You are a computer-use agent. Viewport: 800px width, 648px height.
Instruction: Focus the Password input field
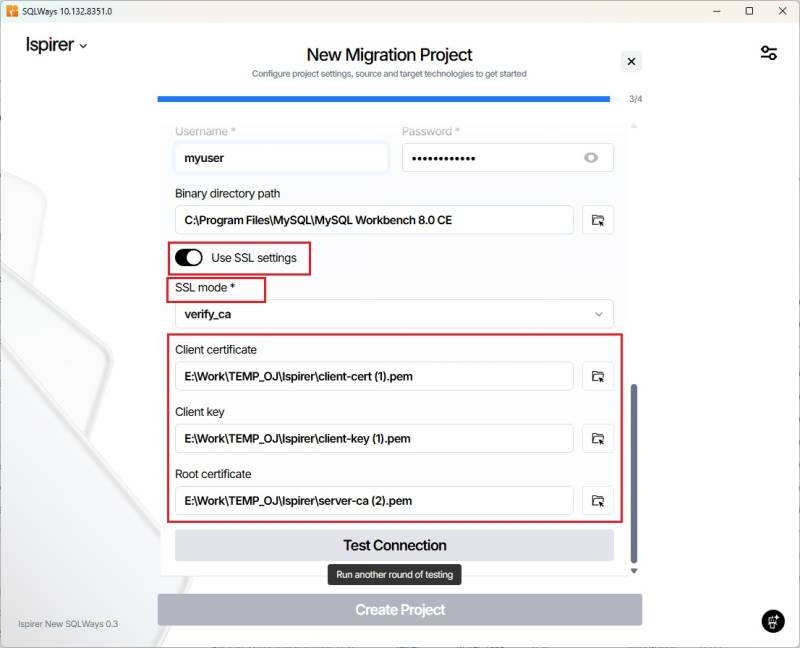tap(490, 158)
